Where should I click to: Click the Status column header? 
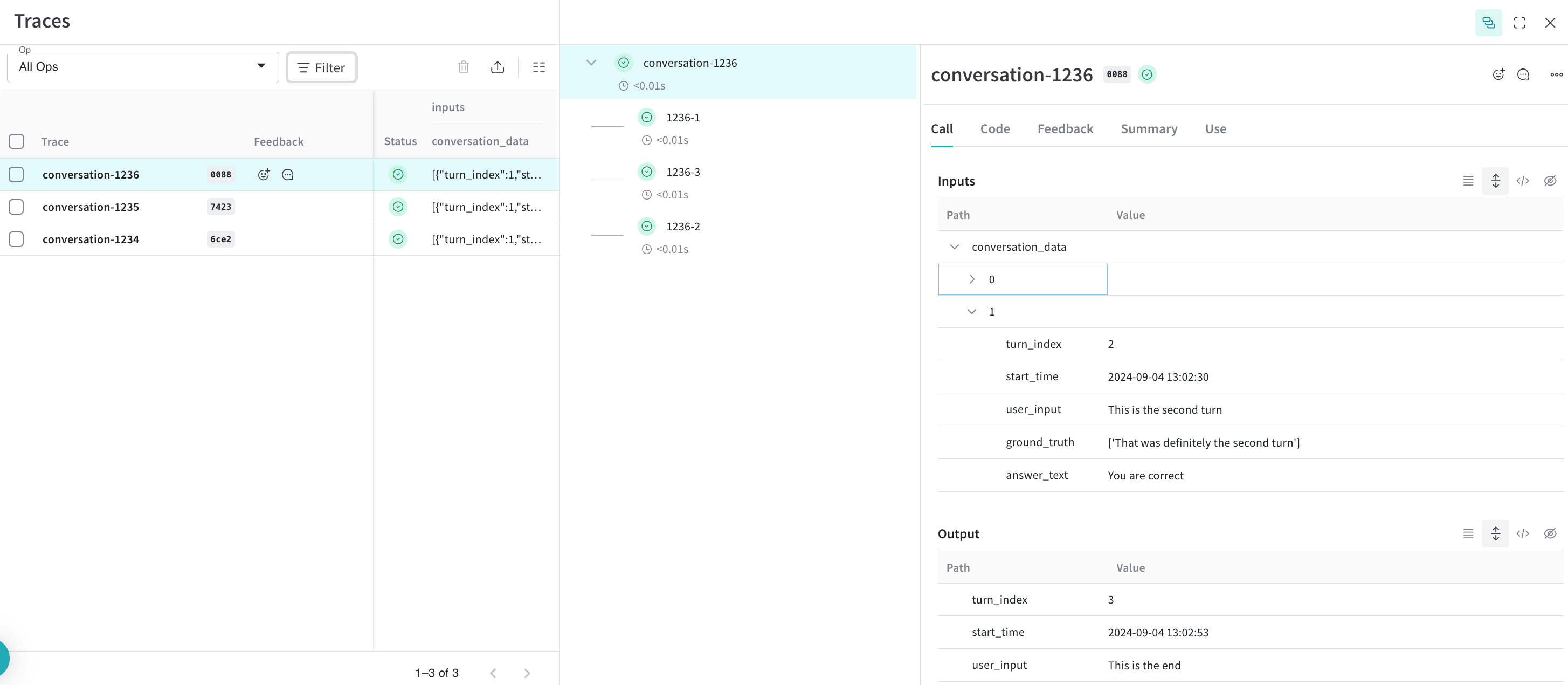point(400,141)
